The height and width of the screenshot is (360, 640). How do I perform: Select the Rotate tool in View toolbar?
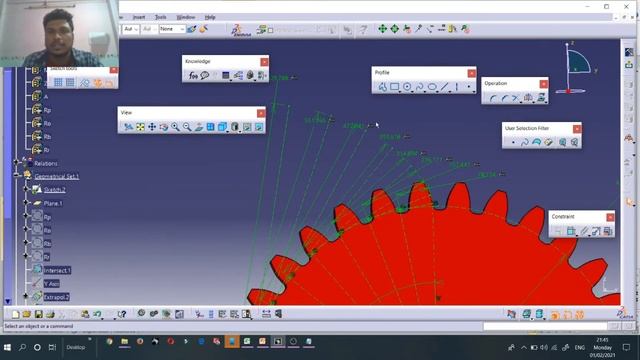click(164, 127)
